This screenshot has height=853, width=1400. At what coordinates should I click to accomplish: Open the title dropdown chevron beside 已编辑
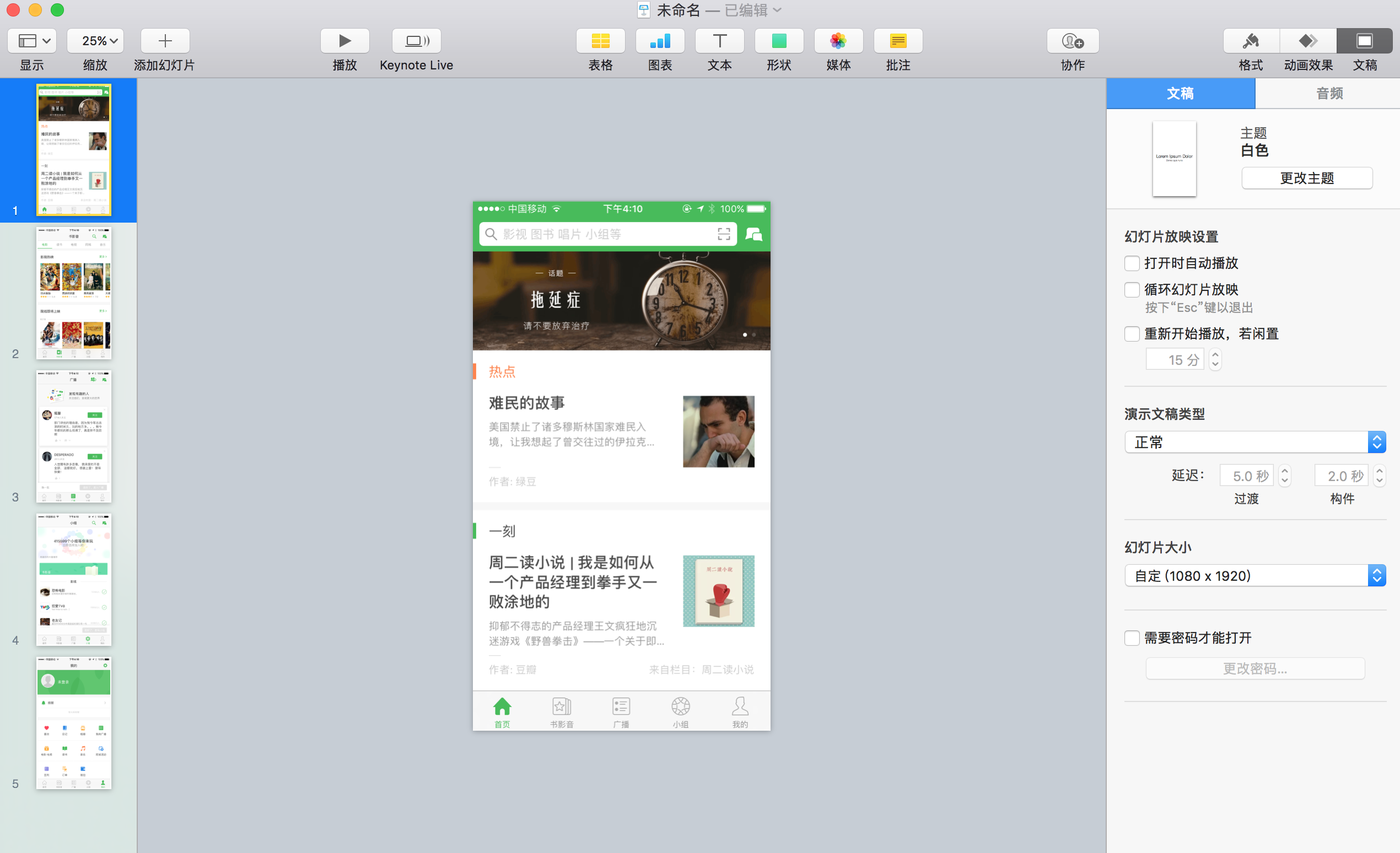pyautogui.click(x=778, y=10)
